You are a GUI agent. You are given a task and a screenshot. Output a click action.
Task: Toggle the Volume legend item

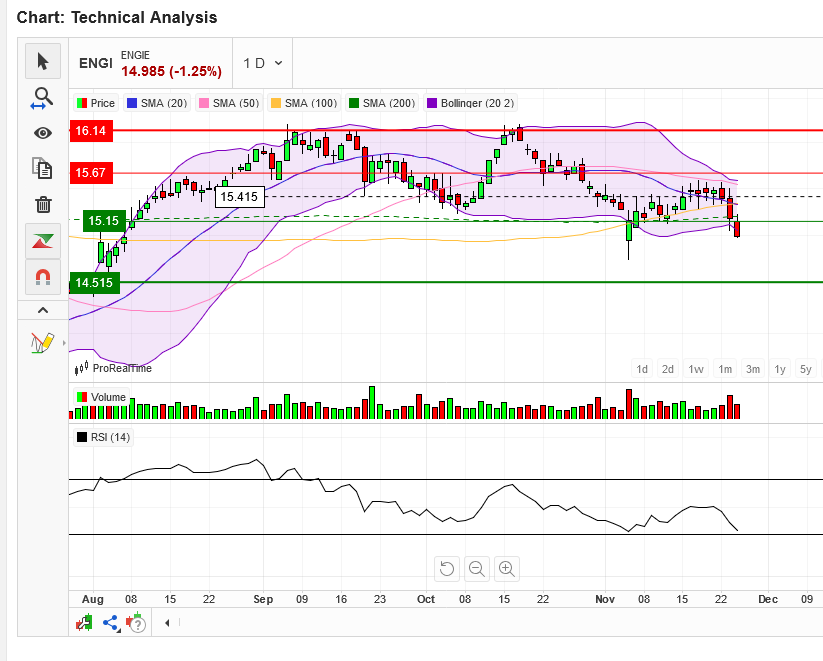(x=102, y=397)
